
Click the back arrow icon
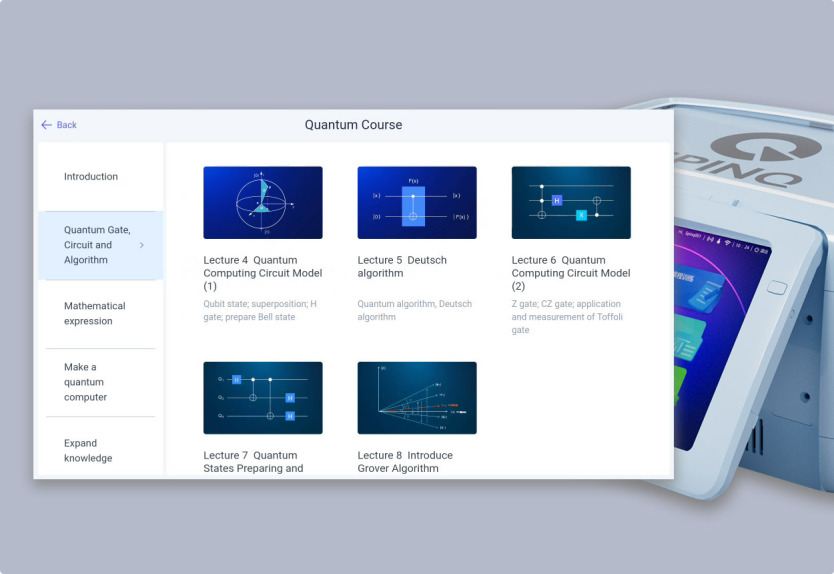pyautogui.click(x=46, y=125)
